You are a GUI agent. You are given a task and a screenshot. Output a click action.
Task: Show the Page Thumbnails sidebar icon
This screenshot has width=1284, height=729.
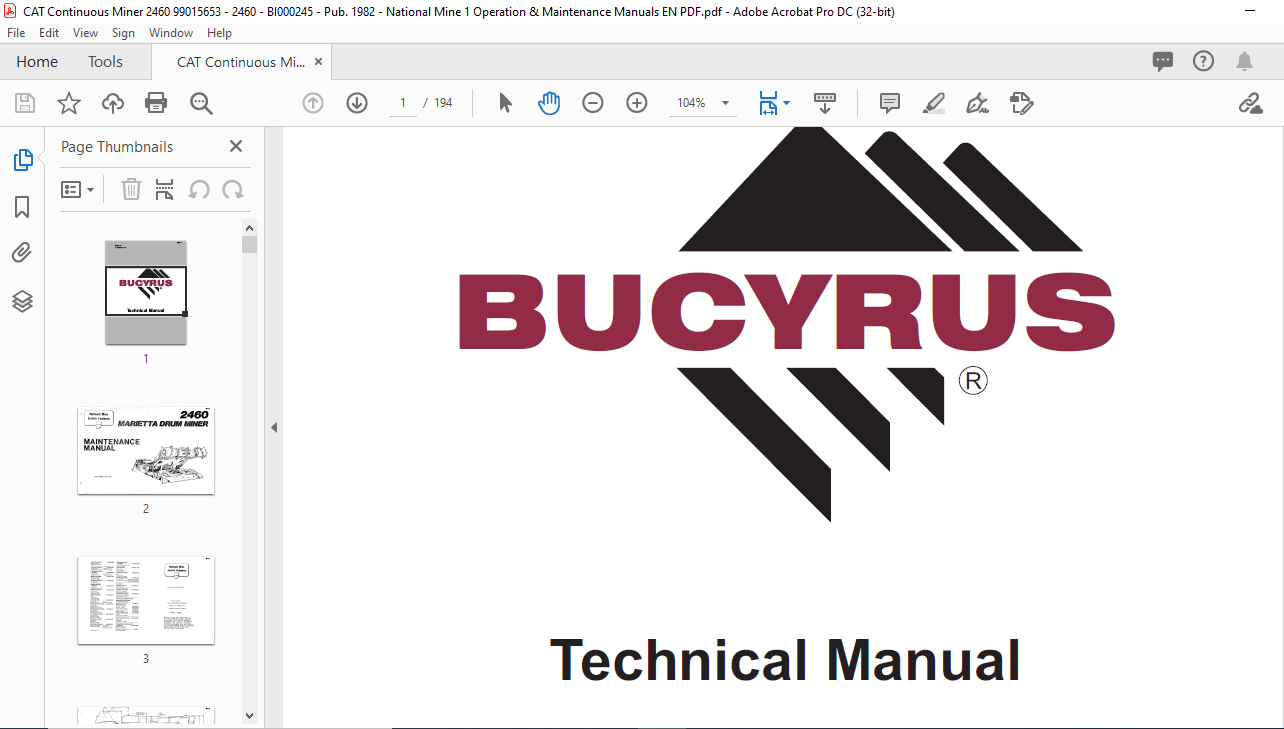(22, 160)
